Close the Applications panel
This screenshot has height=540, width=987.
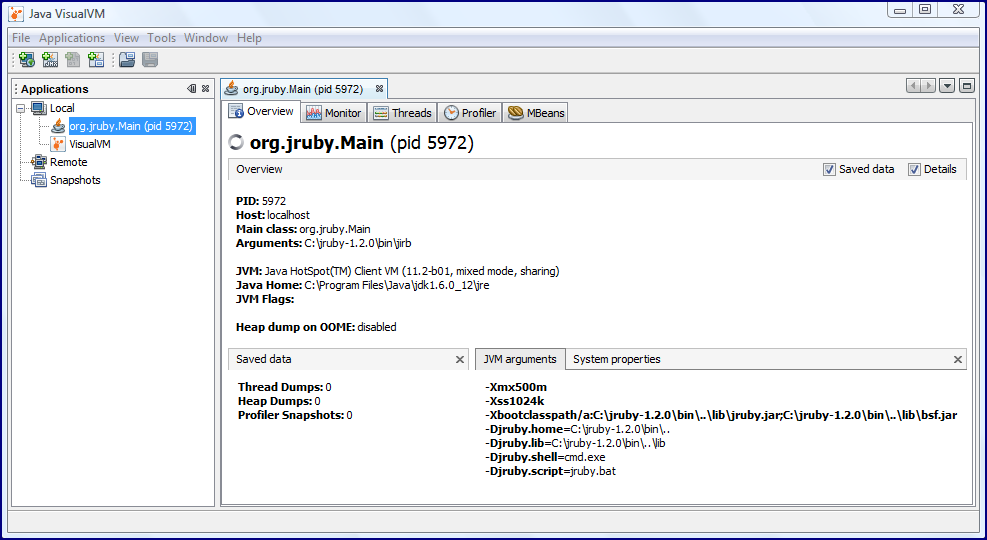point(205,89)
